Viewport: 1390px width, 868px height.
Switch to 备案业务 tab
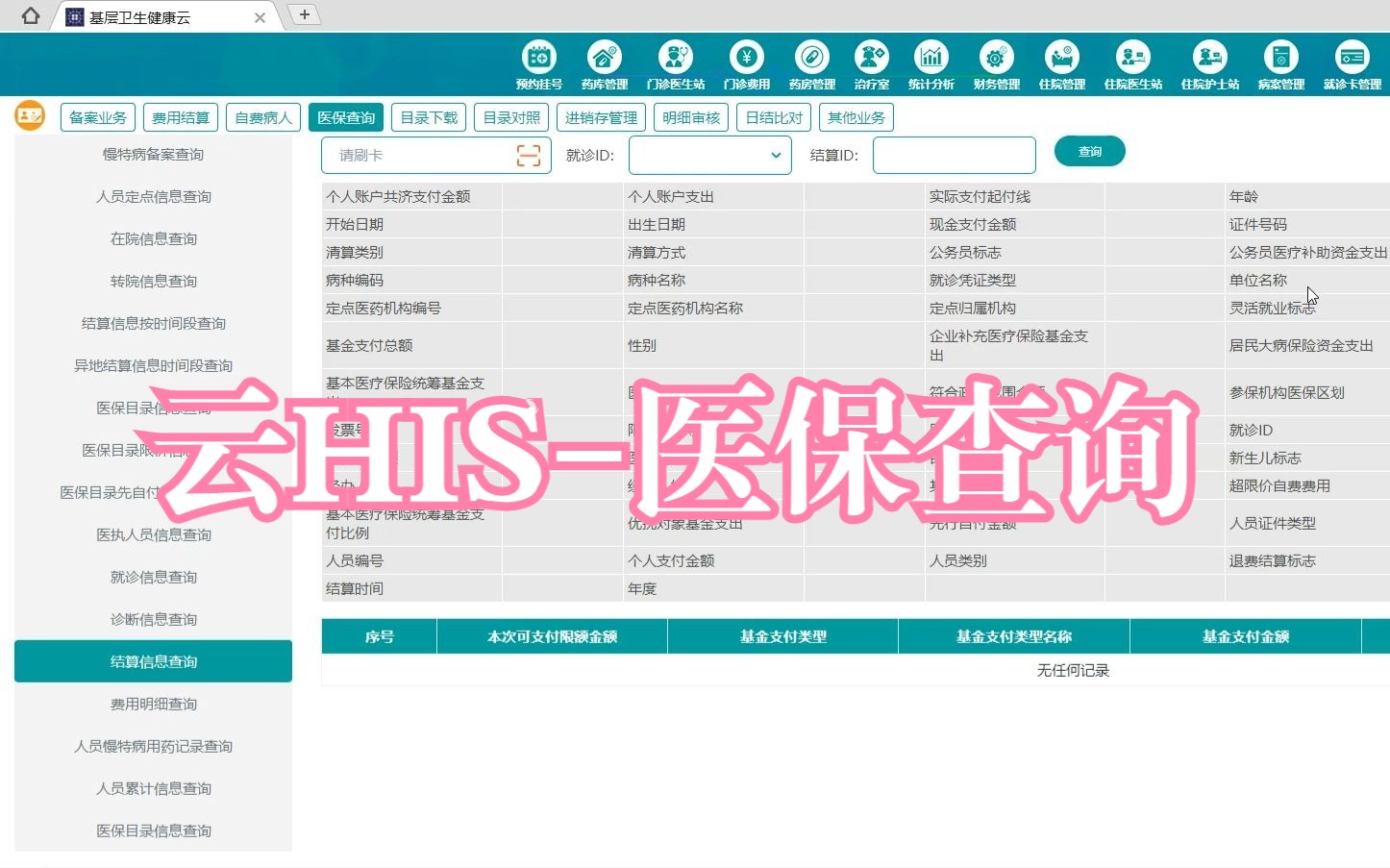tap(98, 117)
